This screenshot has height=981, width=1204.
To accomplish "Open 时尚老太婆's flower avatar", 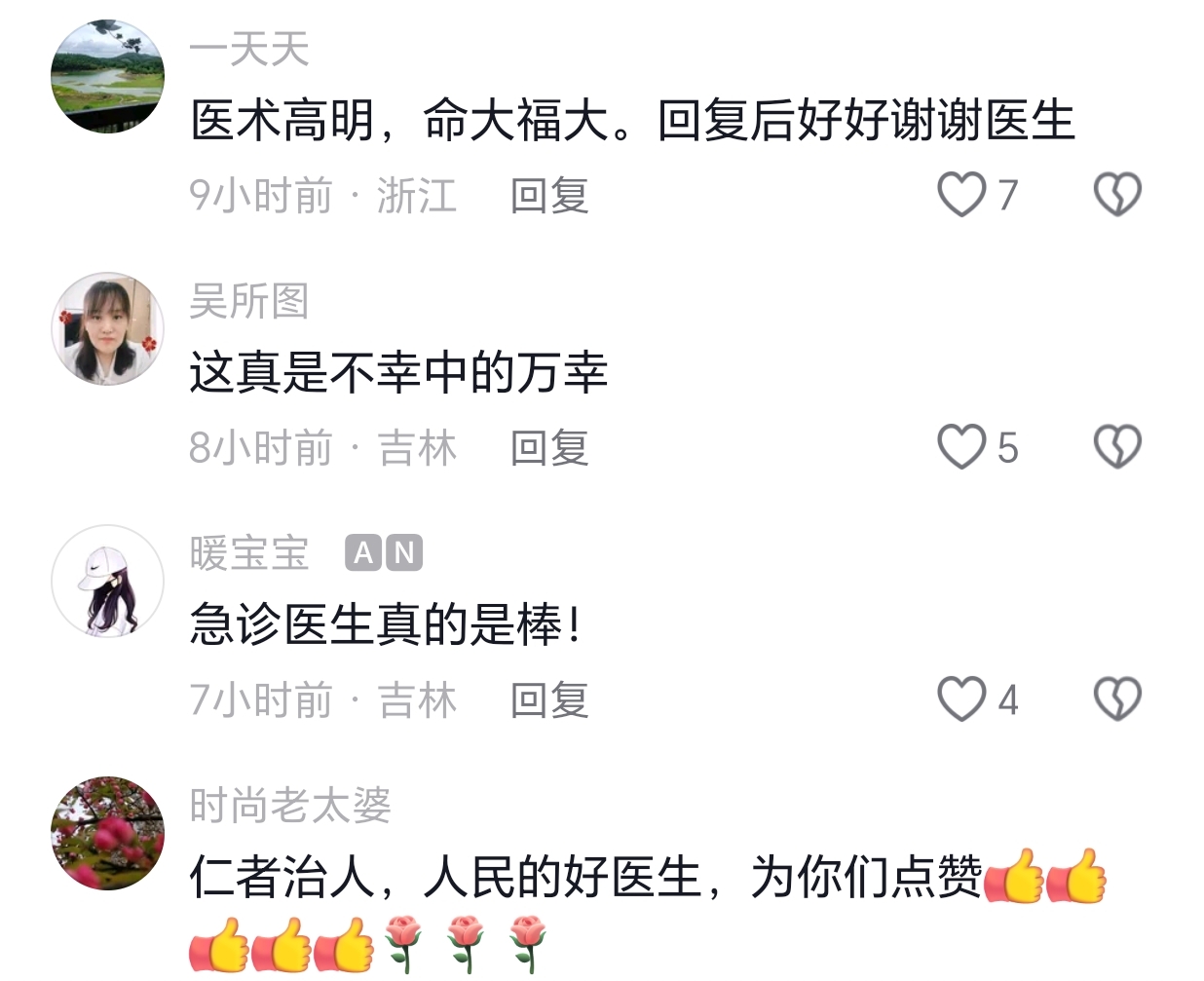I will [x=107, y=833].
